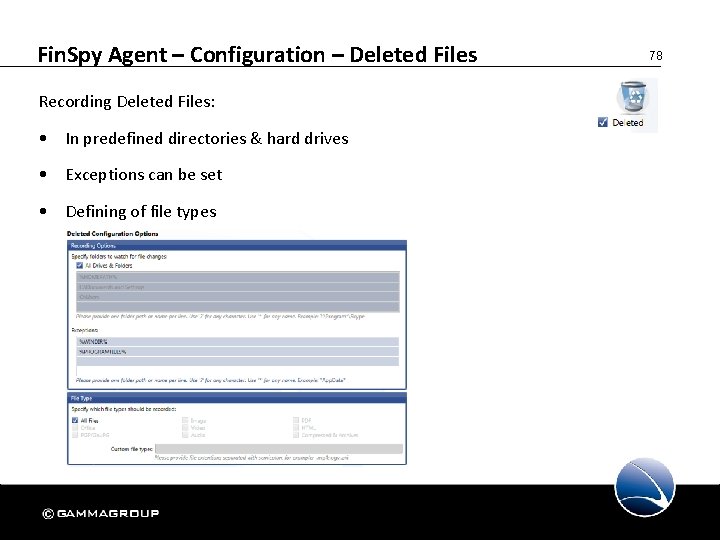Click the Exceptions label
Viewport: 720px width, 540px height.
tap(84, 330)
